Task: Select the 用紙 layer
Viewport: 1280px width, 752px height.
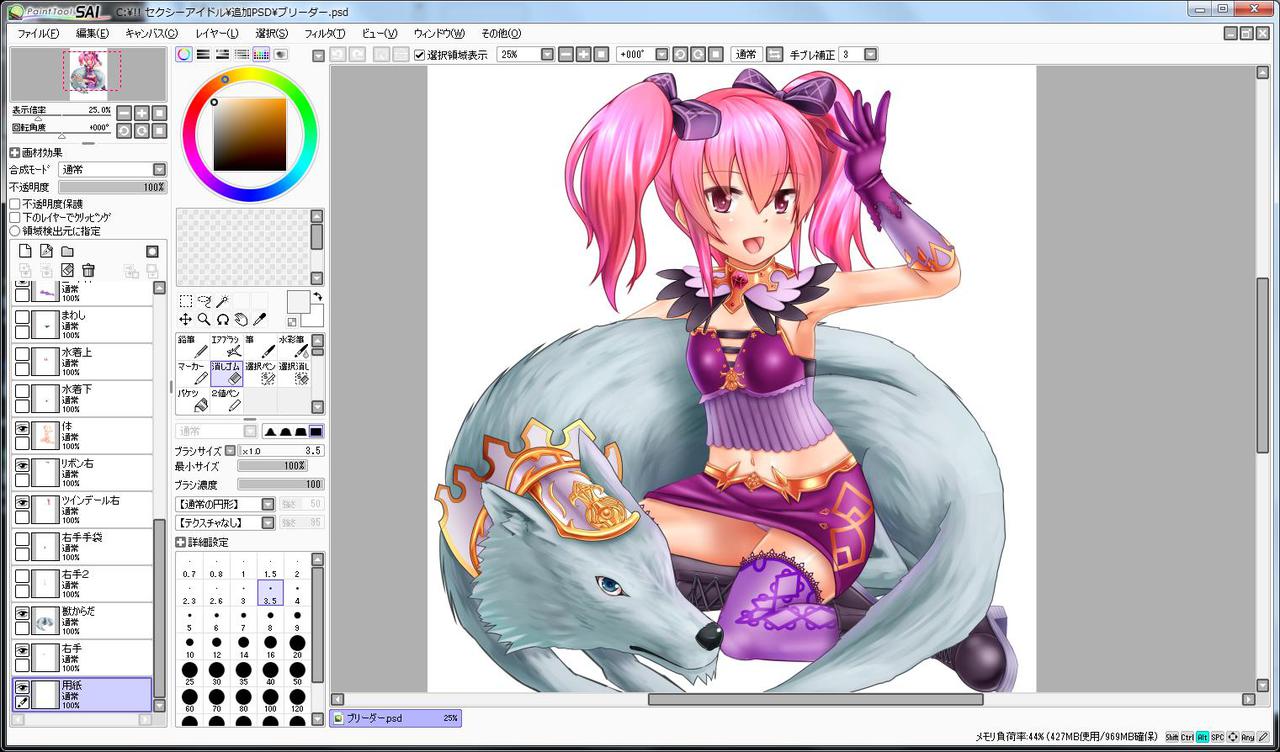Action: [x=82, y=694]
